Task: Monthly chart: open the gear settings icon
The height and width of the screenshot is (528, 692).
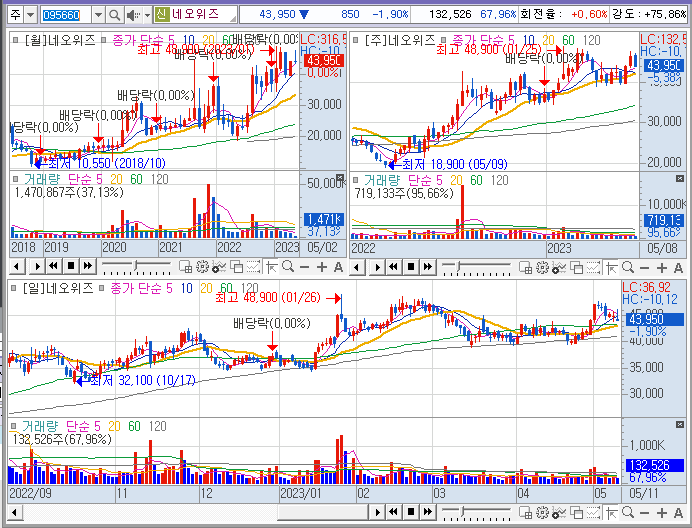Action: click(x=202, y=267)
